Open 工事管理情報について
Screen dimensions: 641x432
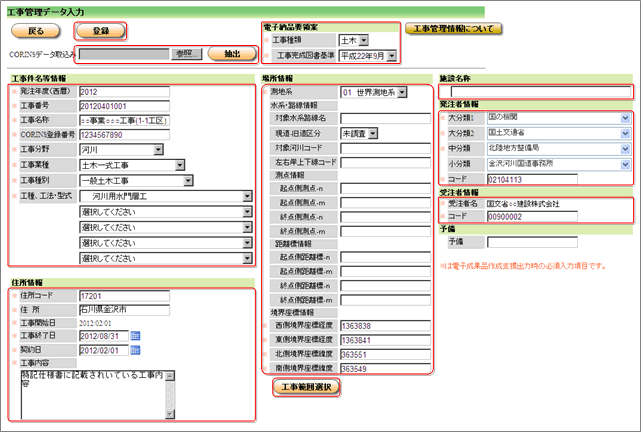[453, 29]
